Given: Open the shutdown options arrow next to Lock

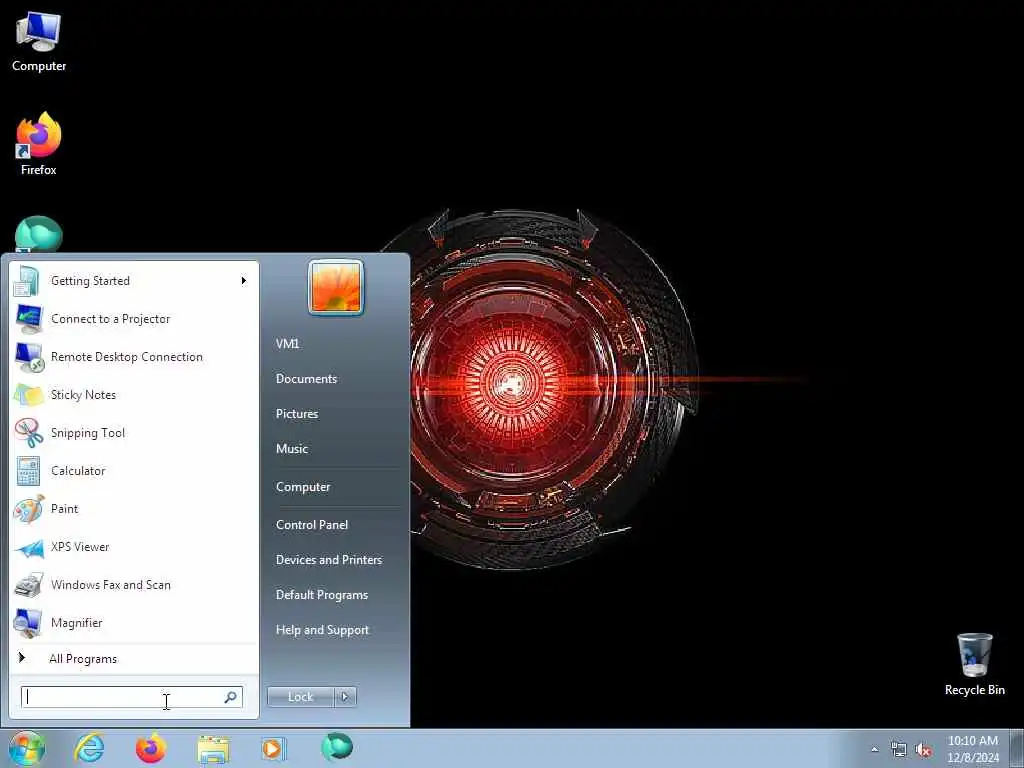Looking at the screenshot, I should pyautogui.click(x=345, y=697).
